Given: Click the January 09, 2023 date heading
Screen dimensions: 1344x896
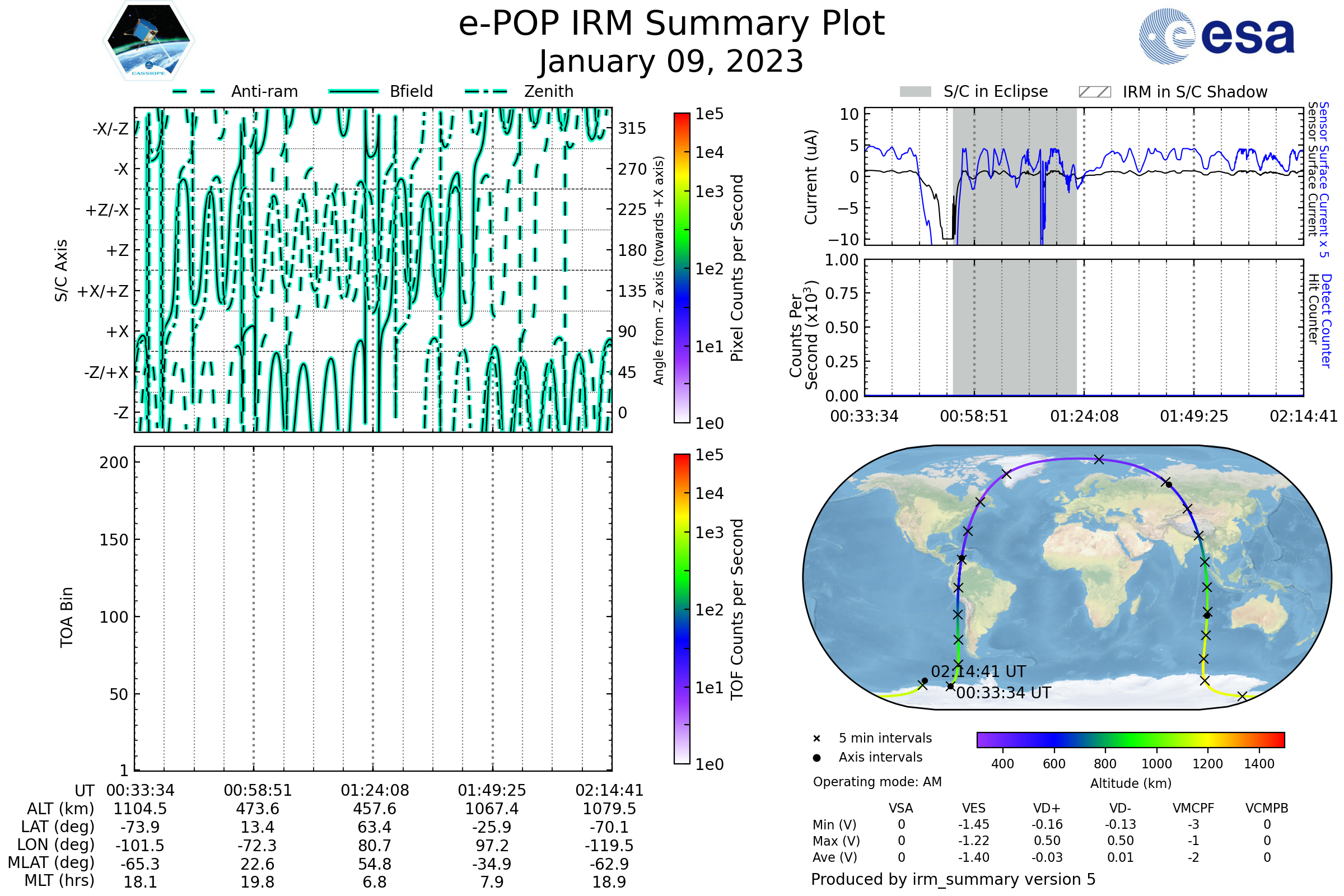Looking at the screenshot, I should coord(671,62).
